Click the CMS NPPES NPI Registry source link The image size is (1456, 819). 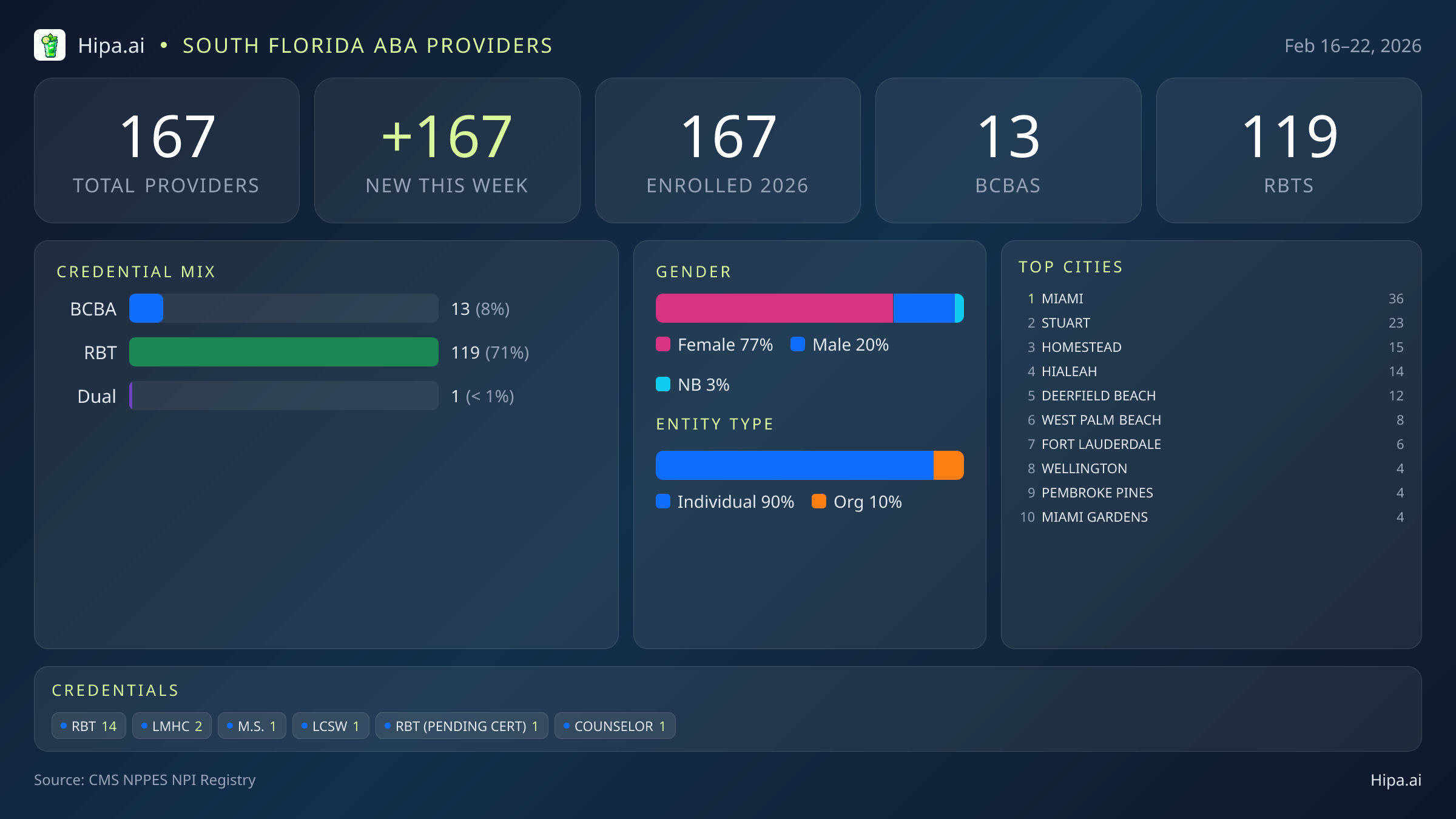[145, 780]
